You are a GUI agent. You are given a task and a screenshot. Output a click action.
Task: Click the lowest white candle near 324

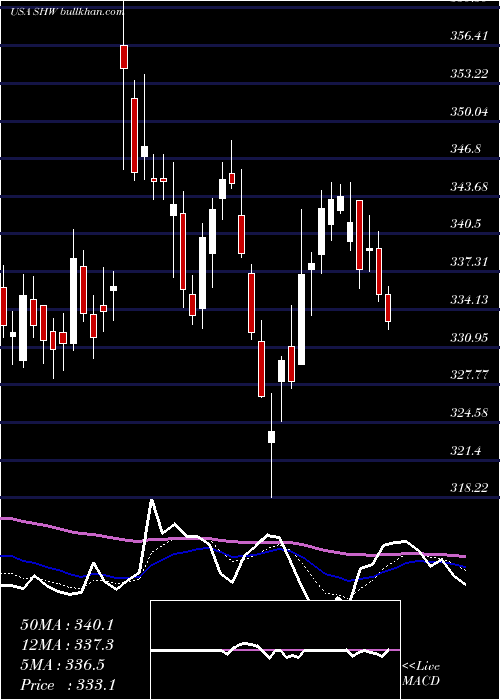click(271, 437)
